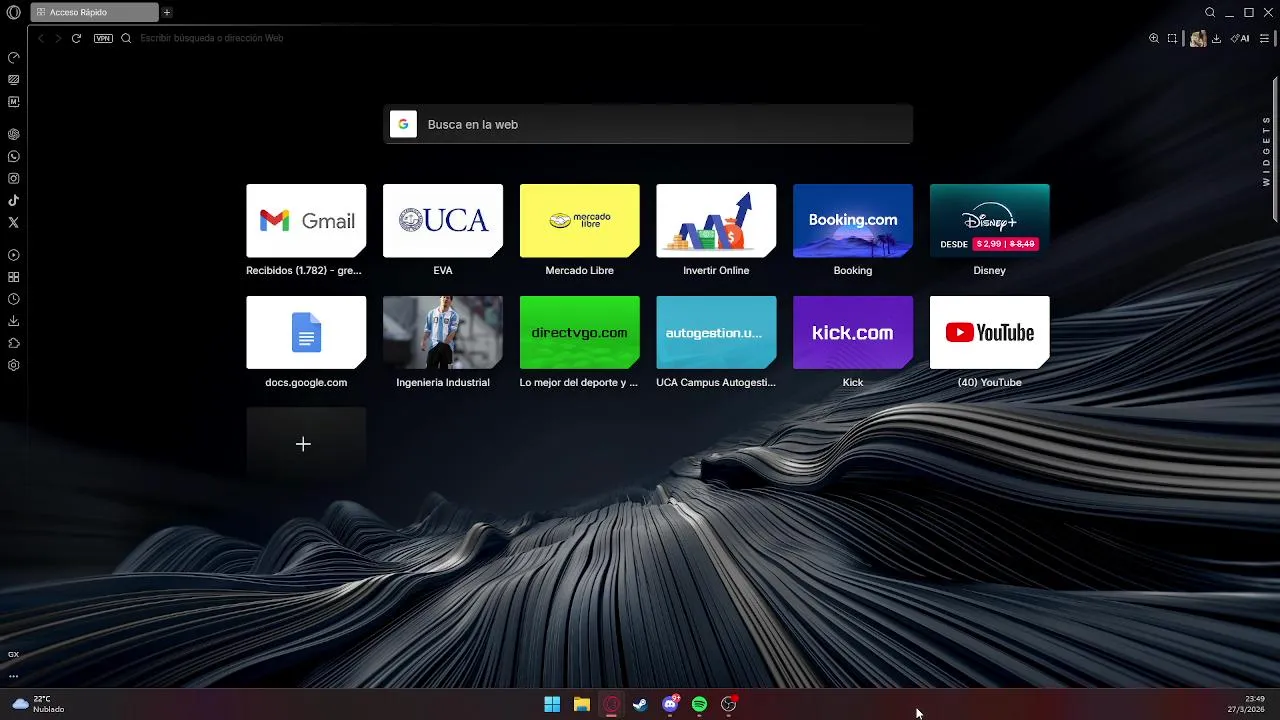Open the sidebar extensions cube icon

tap(14, 343)
